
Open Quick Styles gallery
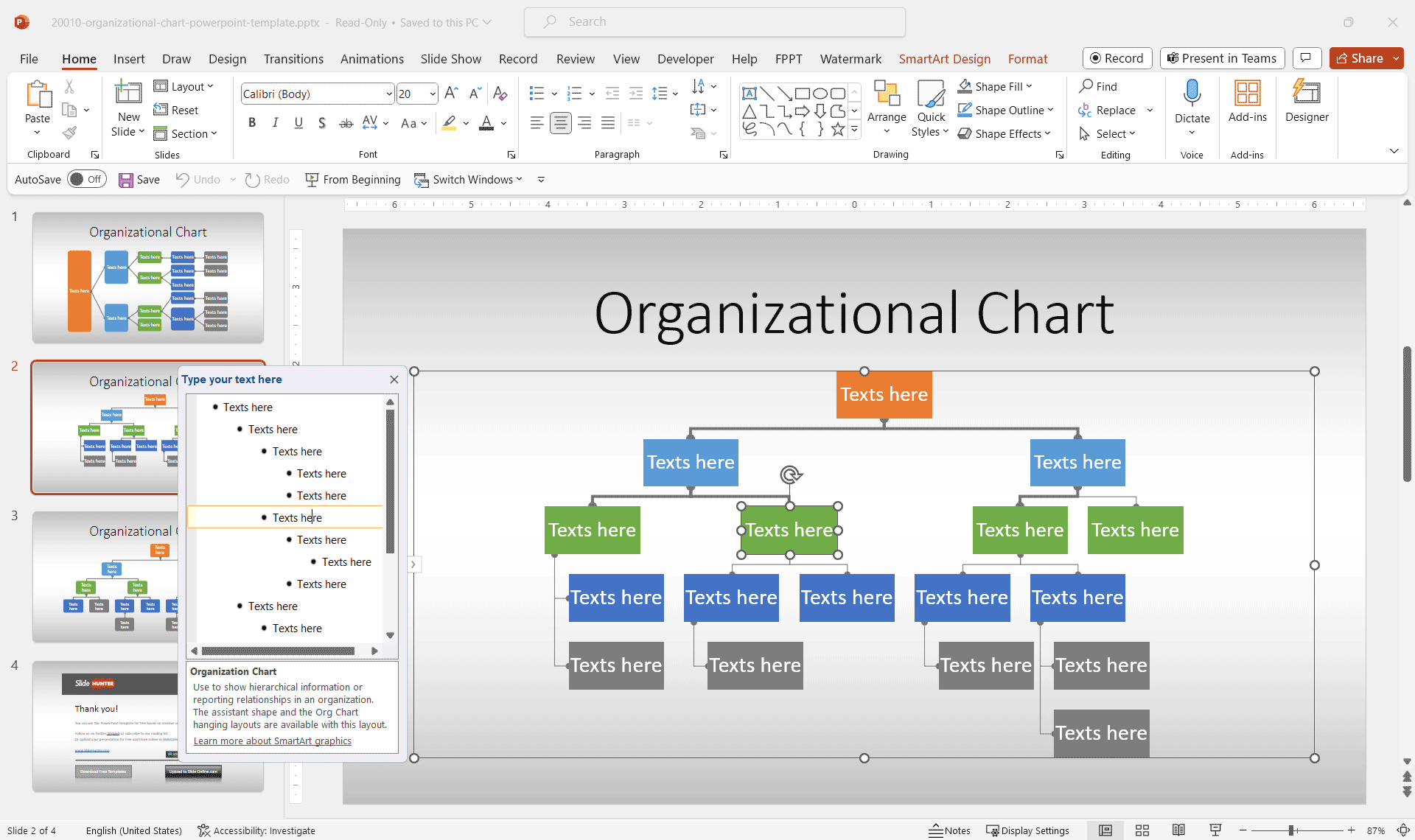[x=930, y=109]
